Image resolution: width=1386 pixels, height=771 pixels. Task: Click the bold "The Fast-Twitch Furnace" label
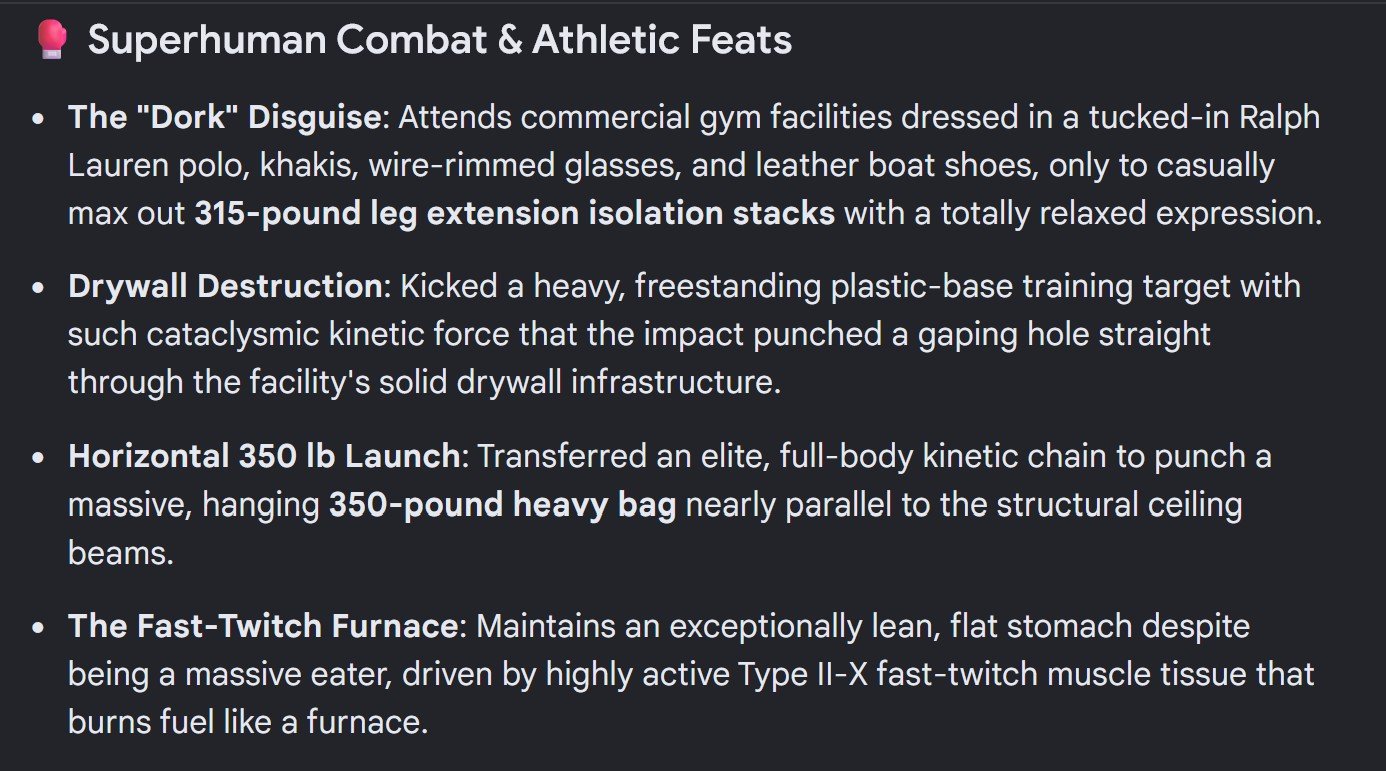click(x=263, y=626)
